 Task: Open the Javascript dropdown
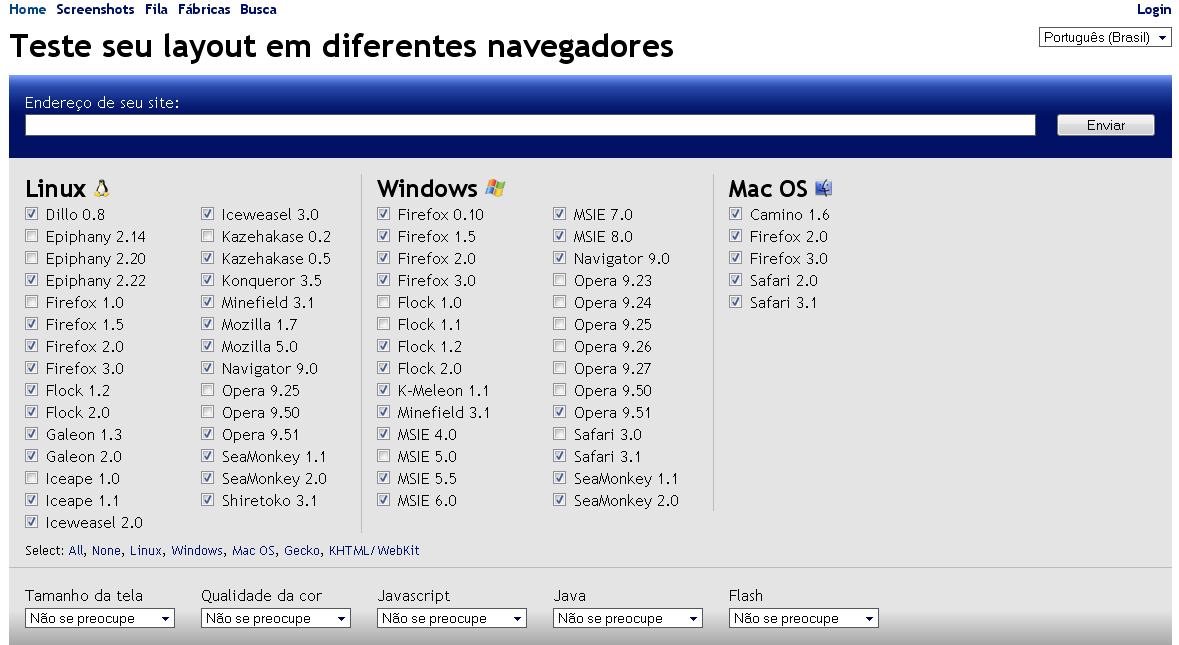pos(452,618)
